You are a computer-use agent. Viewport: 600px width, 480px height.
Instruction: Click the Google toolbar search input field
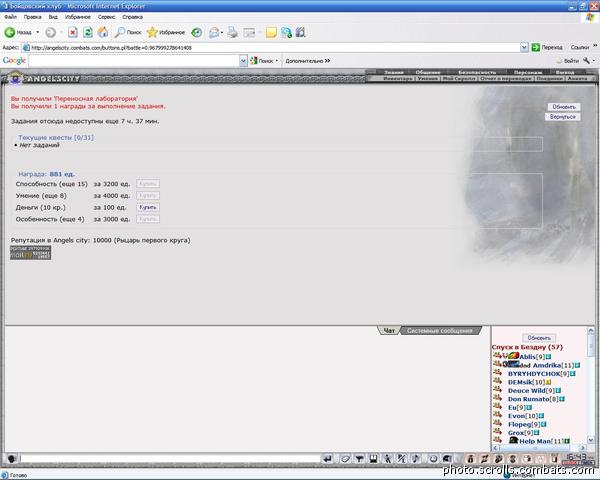click(134, 61)
